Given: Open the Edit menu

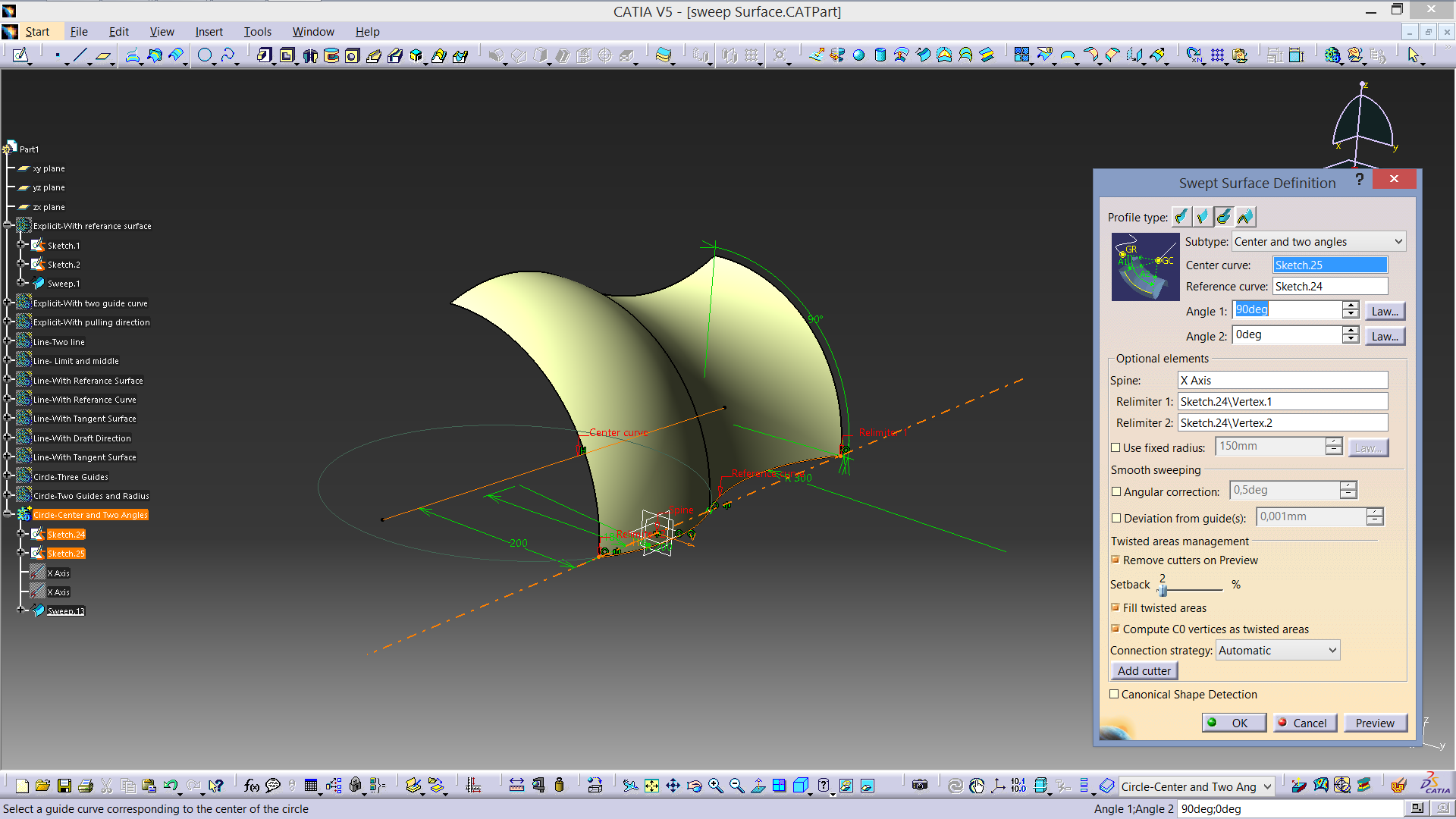Looking at the screenshot, I should click(118, 31).
